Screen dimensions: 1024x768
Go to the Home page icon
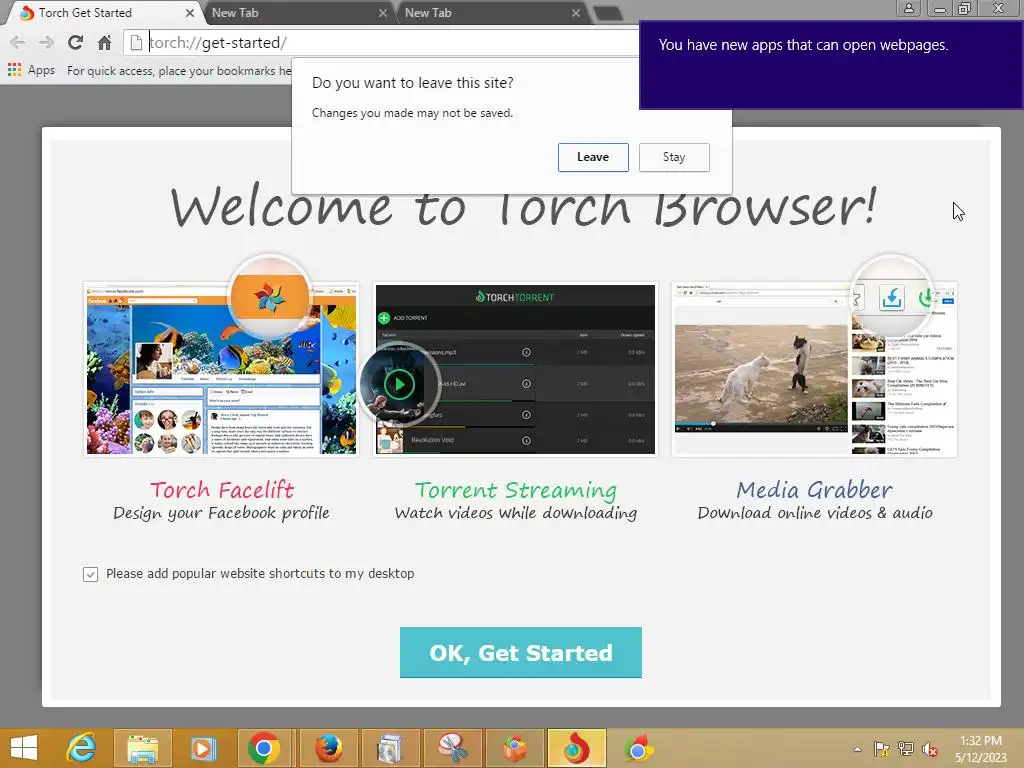(104, 42)
